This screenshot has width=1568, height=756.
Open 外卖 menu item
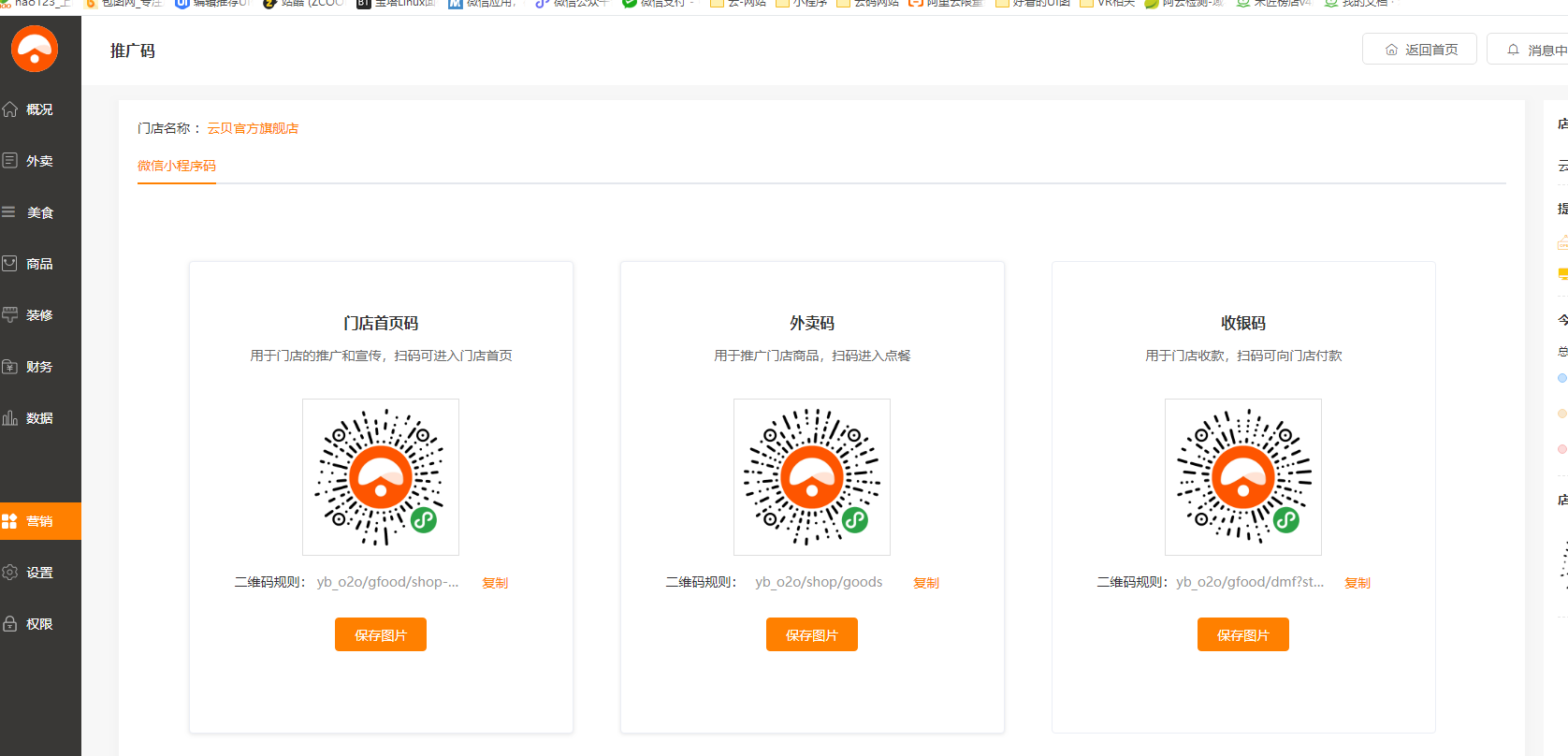point(40,161)
